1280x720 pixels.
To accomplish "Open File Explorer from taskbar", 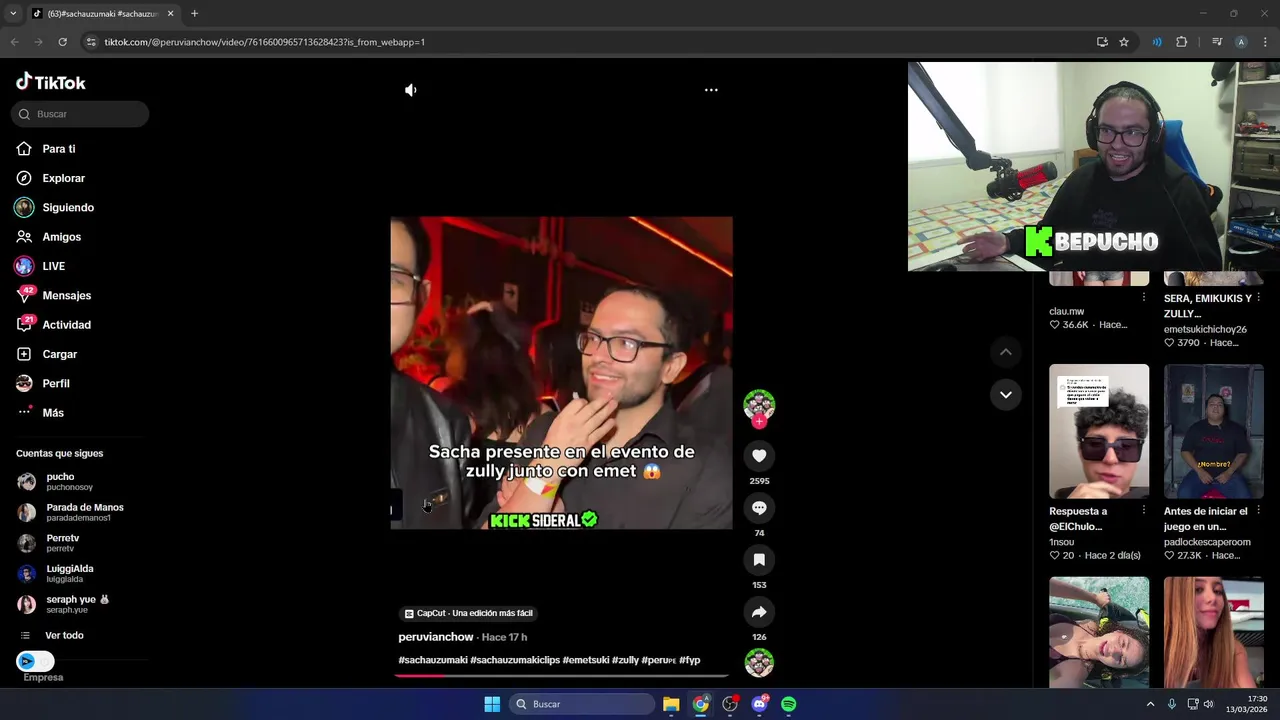I will (x=671, y=704).
